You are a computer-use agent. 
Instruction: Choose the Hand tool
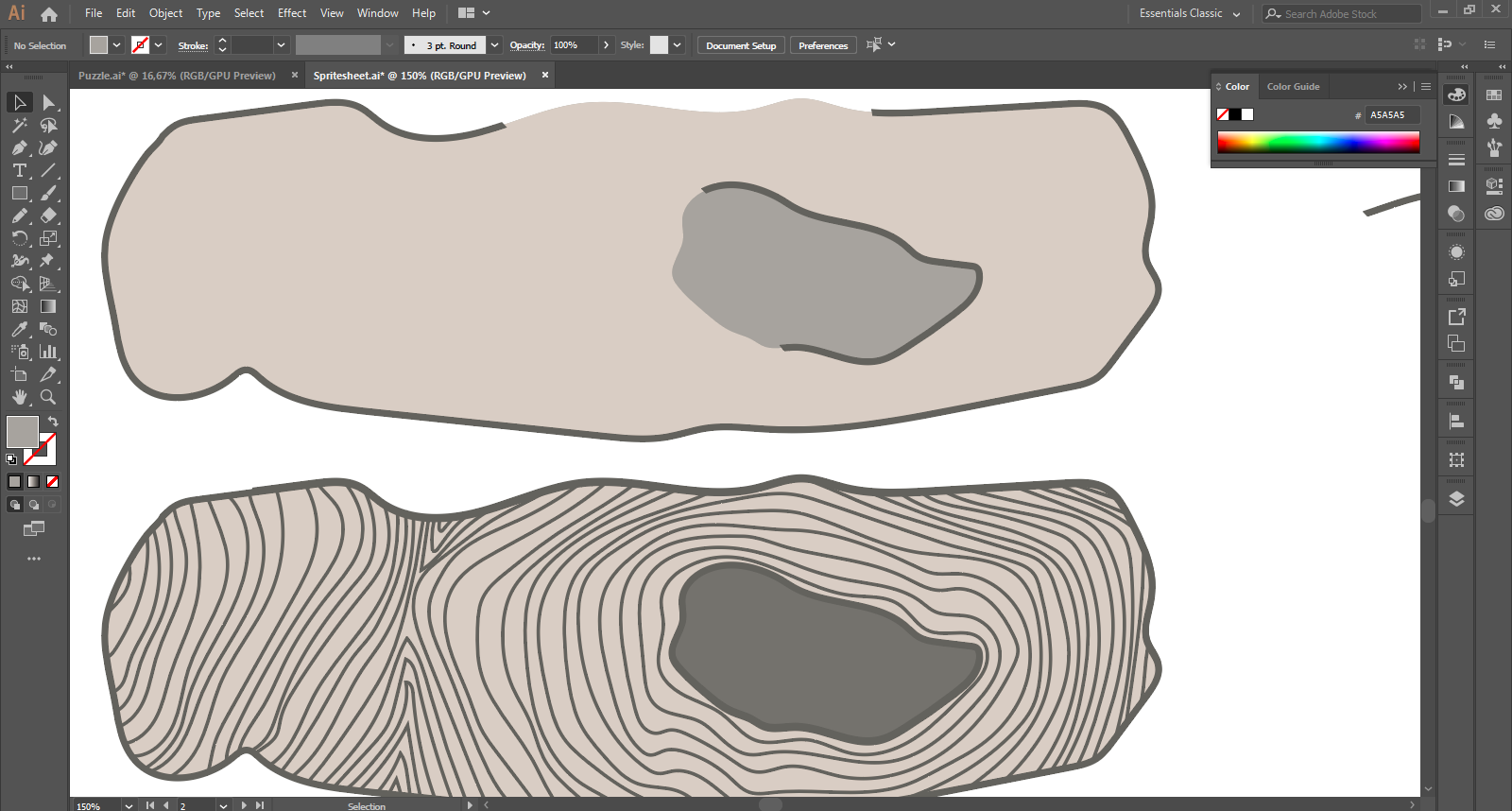click(20, 397)
